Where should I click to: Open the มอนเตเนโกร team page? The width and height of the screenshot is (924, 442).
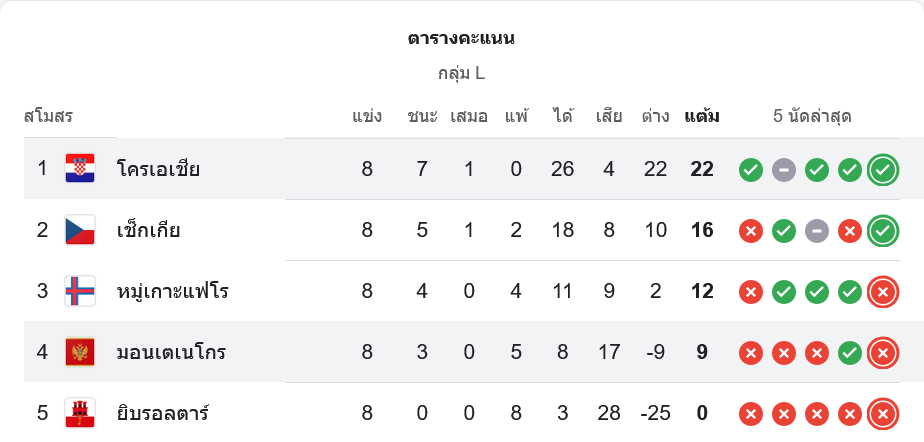[171, 352]
